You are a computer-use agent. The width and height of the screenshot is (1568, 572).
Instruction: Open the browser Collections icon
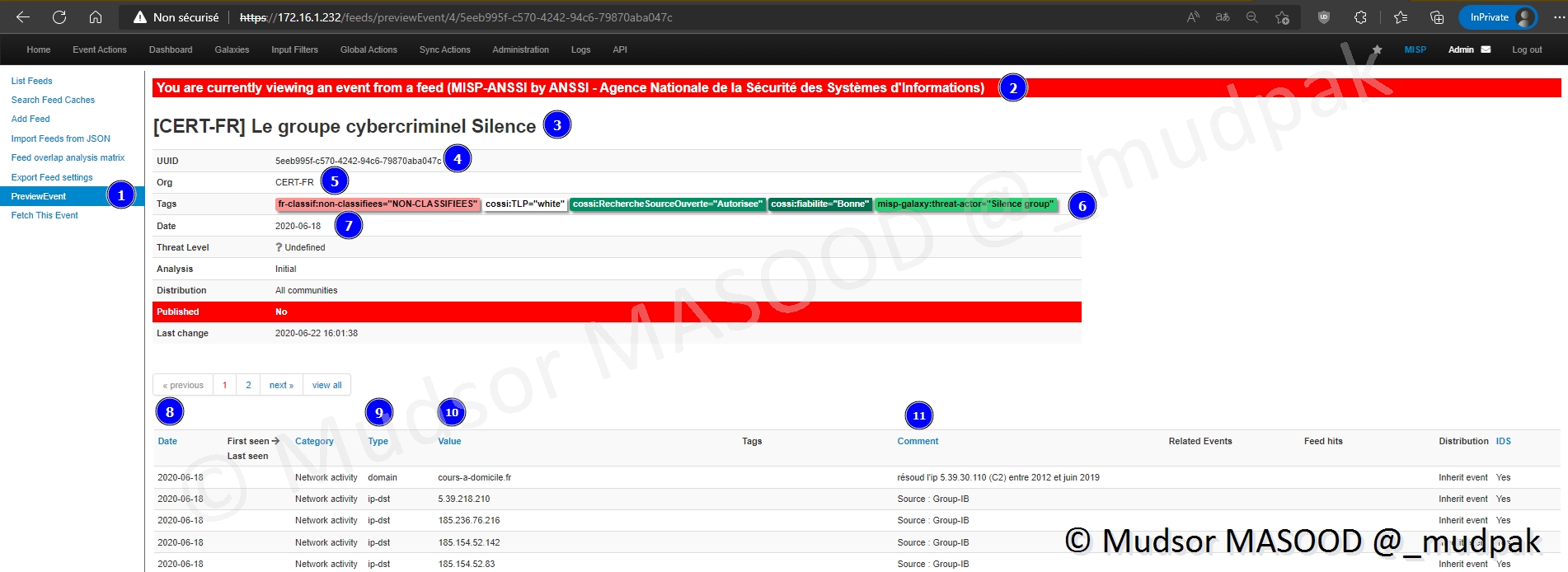click(x=1437, y=17)
